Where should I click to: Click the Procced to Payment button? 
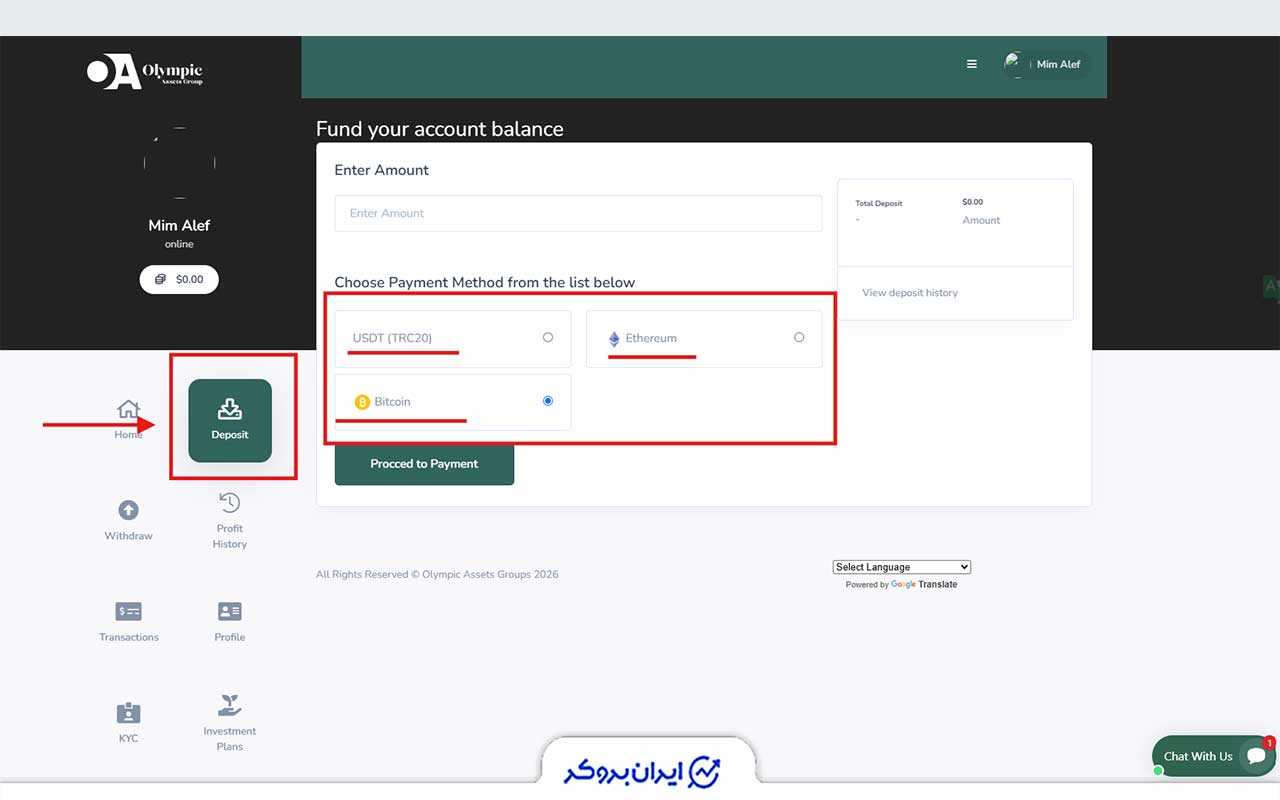(x=424, y=464)
